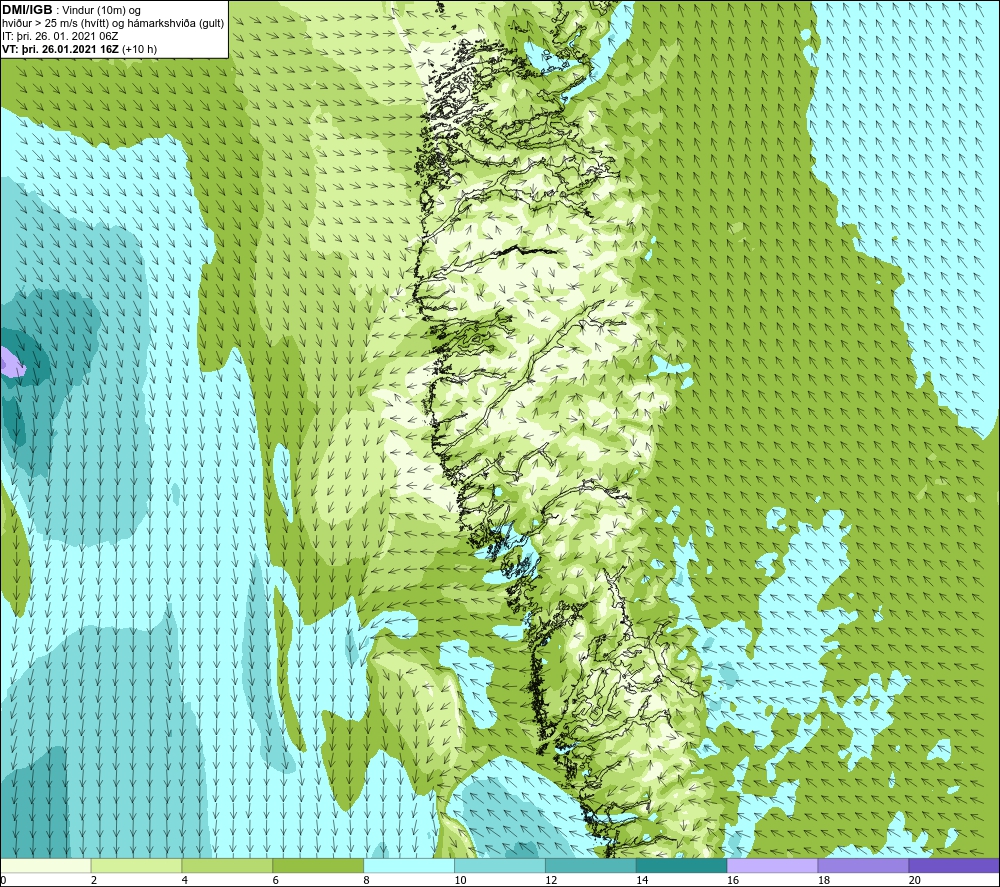Click the VT valid time line
This screenshot has width=1000, height=887.
[79, 49]
